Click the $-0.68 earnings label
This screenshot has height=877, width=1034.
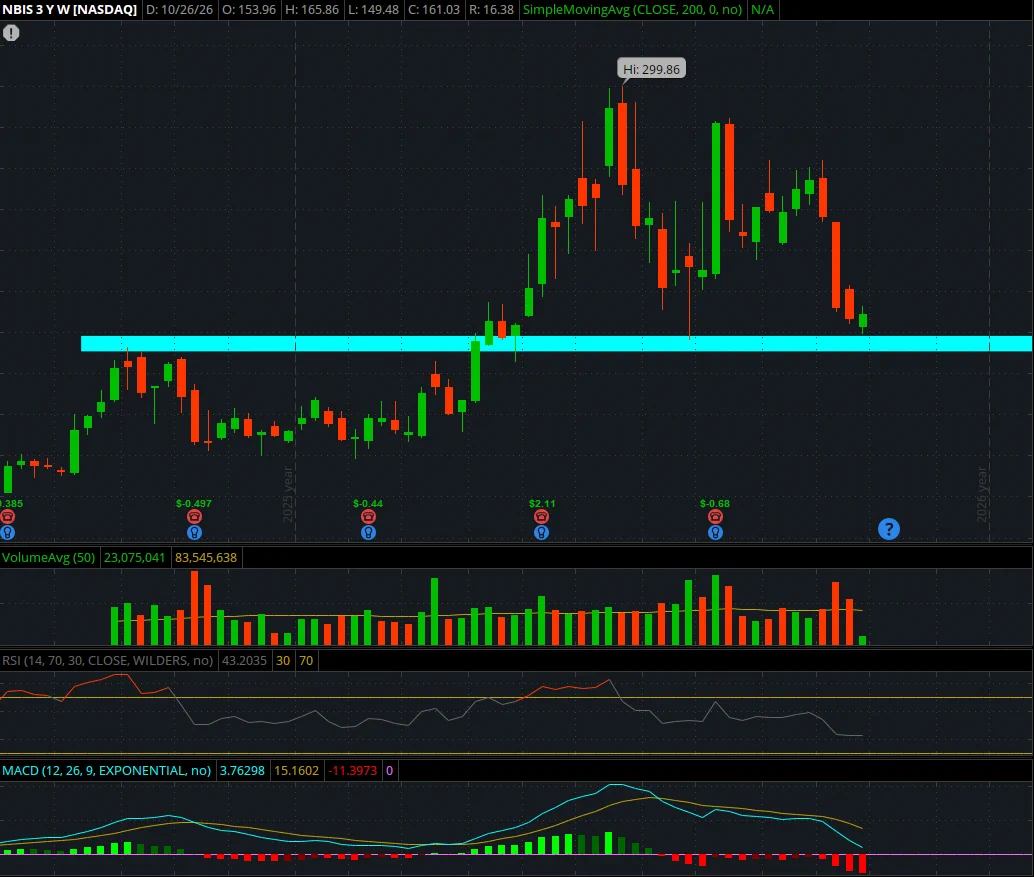(715, 504)
